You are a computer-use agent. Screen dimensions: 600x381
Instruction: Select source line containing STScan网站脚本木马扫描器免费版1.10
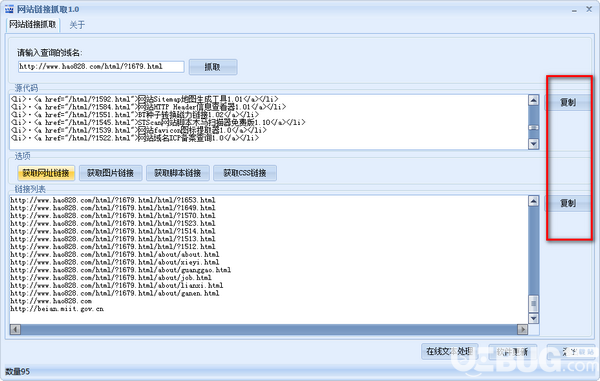click(x=158, y=122)
